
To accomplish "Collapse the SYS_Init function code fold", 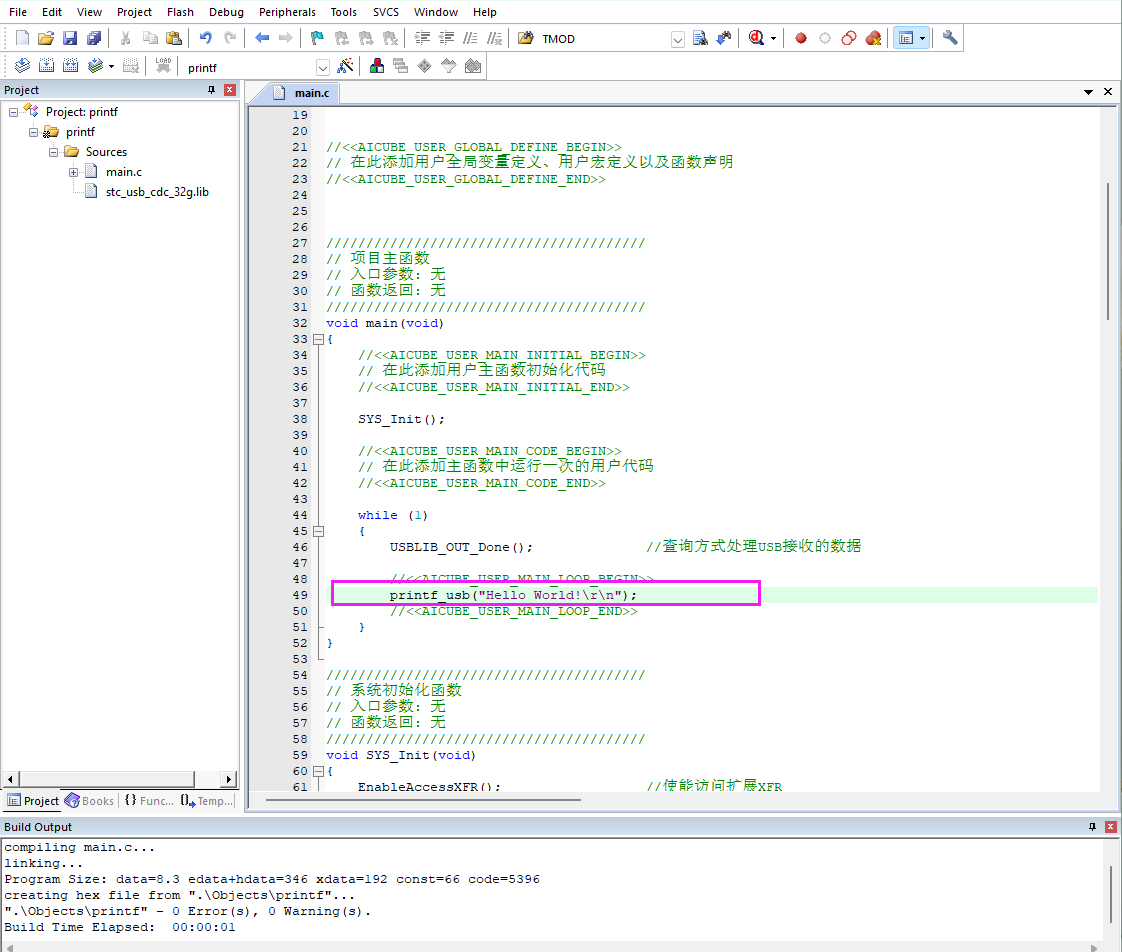I will pos(318,771).
